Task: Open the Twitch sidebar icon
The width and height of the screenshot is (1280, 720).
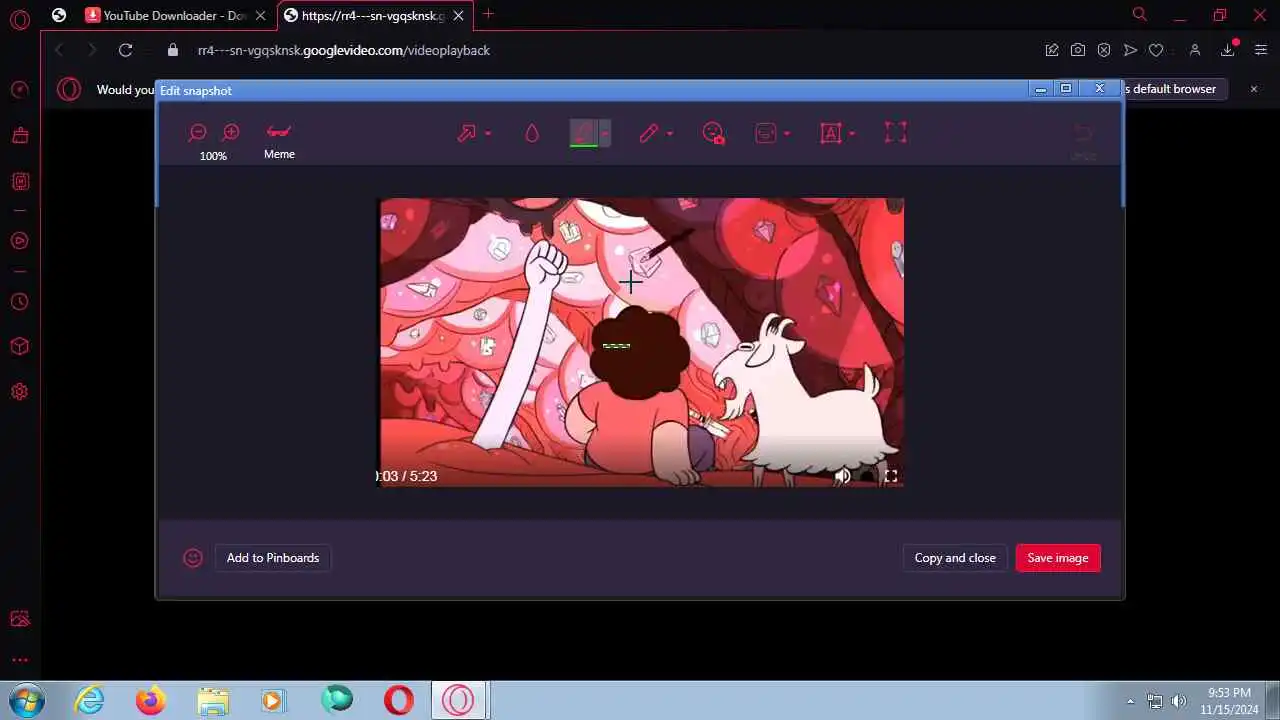Action: pyautogui.click(x=19, y=181)
